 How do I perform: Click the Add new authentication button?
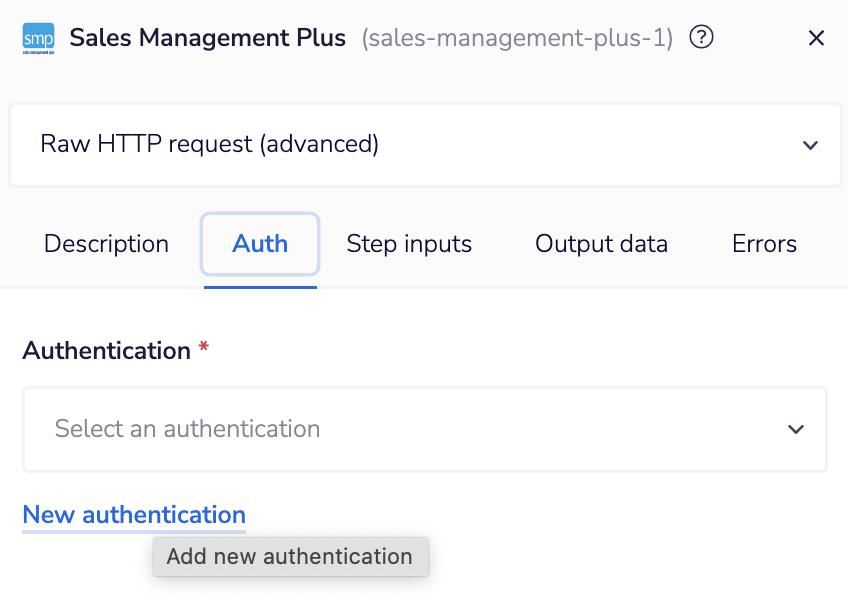290,557
